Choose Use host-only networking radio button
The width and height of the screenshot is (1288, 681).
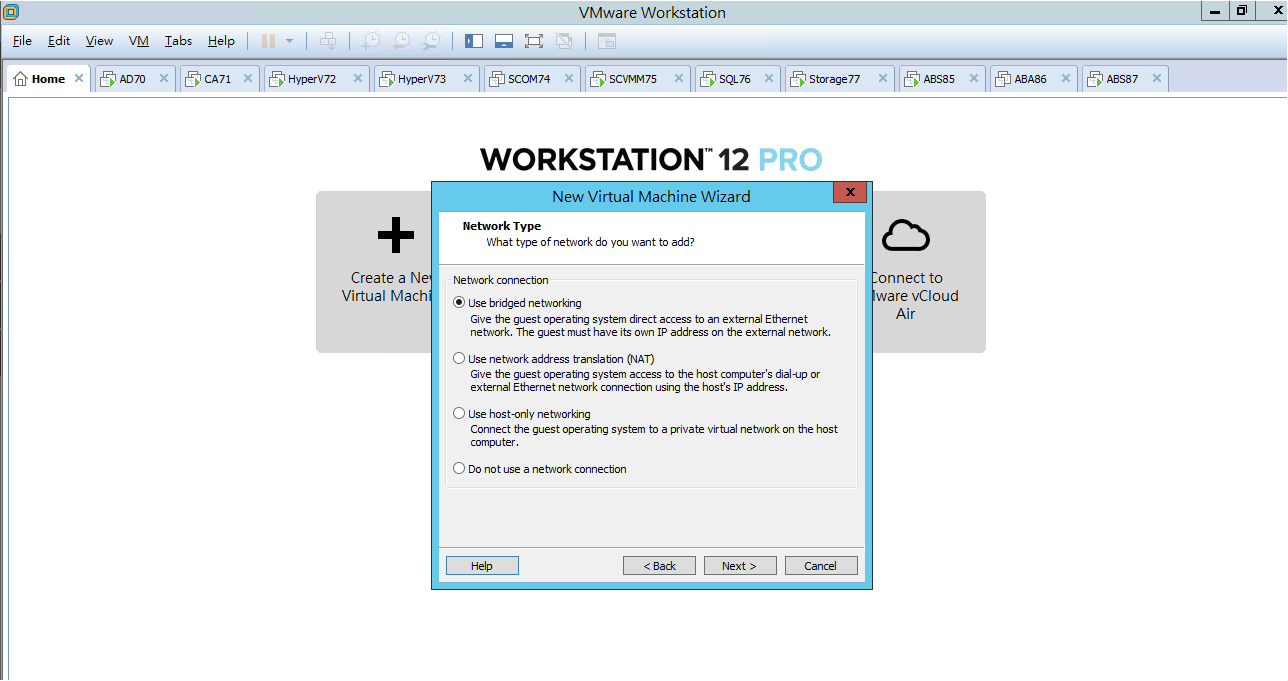tap(459, 413)
